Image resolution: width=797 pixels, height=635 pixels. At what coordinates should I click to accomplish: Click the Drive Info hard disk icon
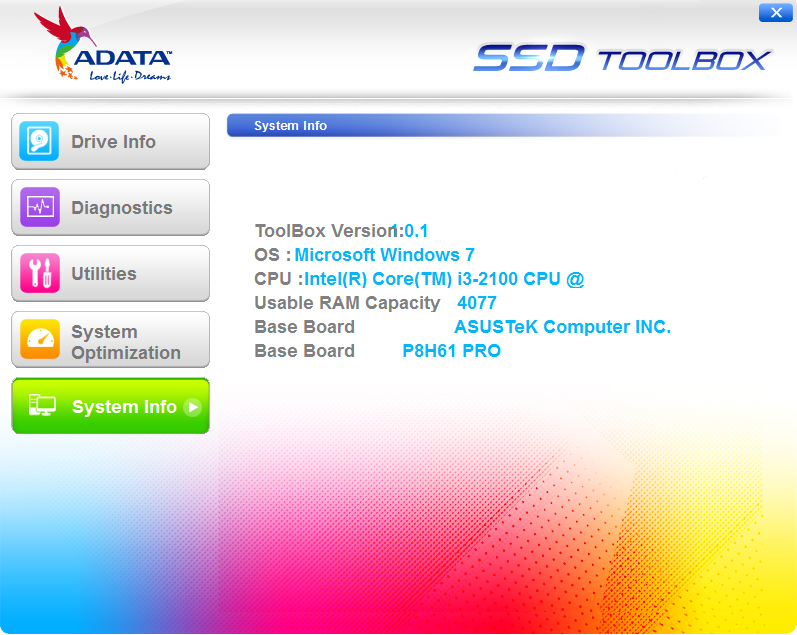pyautogui.click(x=39, y=141)
